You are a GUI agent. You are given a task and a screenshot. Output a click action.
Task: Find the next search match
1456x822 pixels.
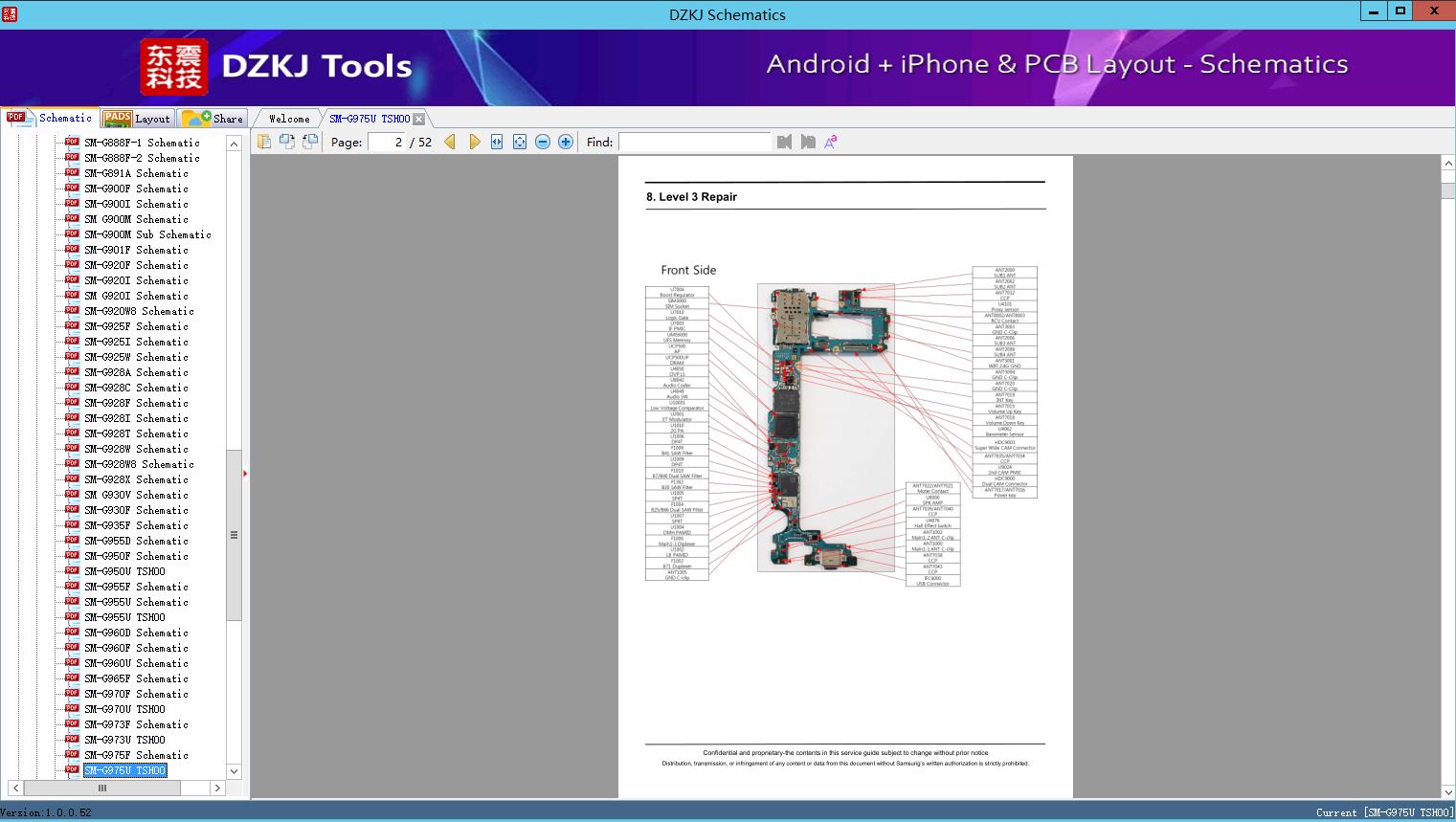(808, 142)
